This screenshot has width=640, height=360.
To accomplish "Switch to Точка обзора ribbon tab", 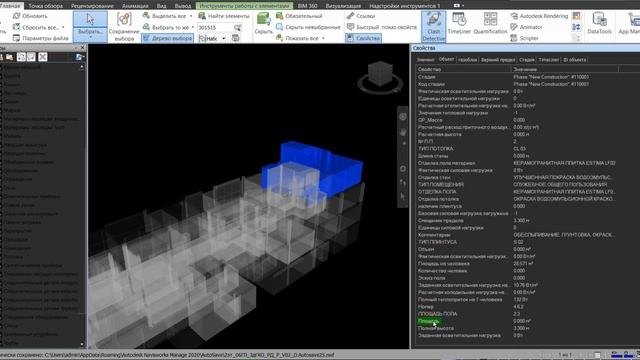I will 45,6.
